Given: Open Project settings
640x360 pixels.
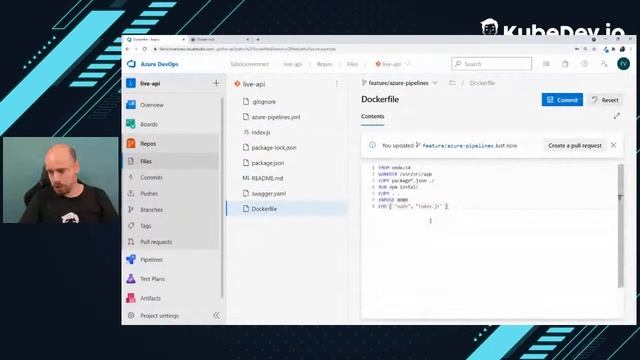Looking at the screenshot, I should [159, 316].
